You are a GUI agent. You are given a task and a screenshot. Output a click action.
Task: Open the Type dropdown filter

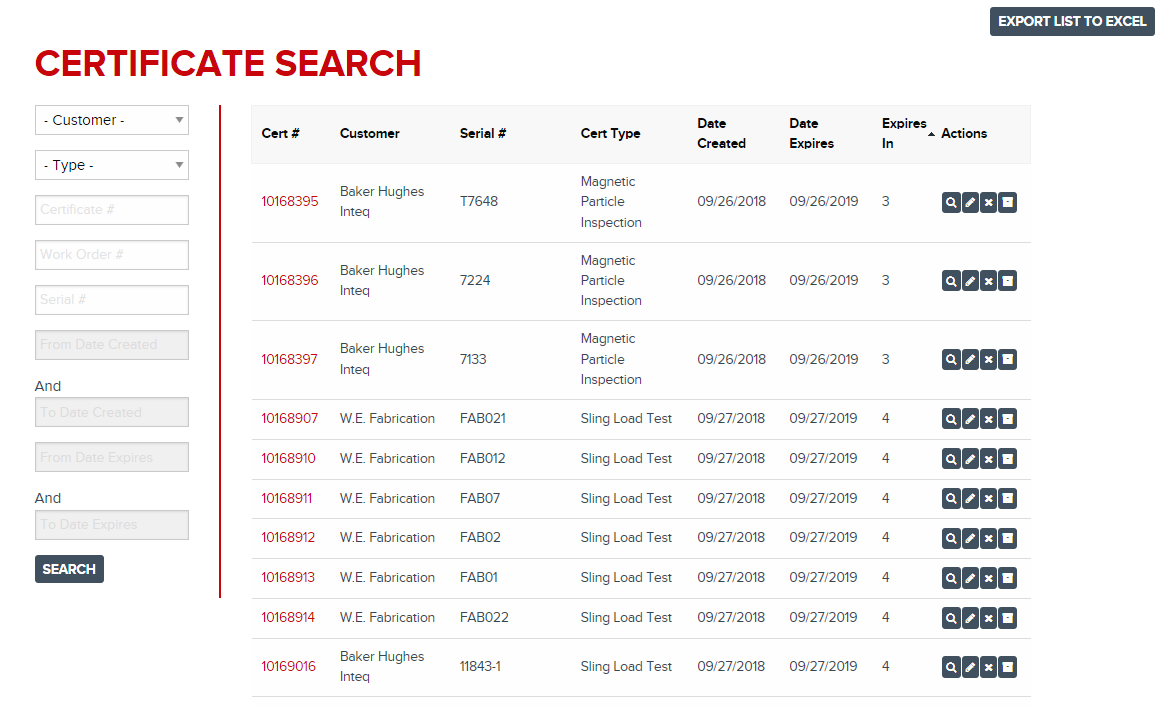point(112,165)
